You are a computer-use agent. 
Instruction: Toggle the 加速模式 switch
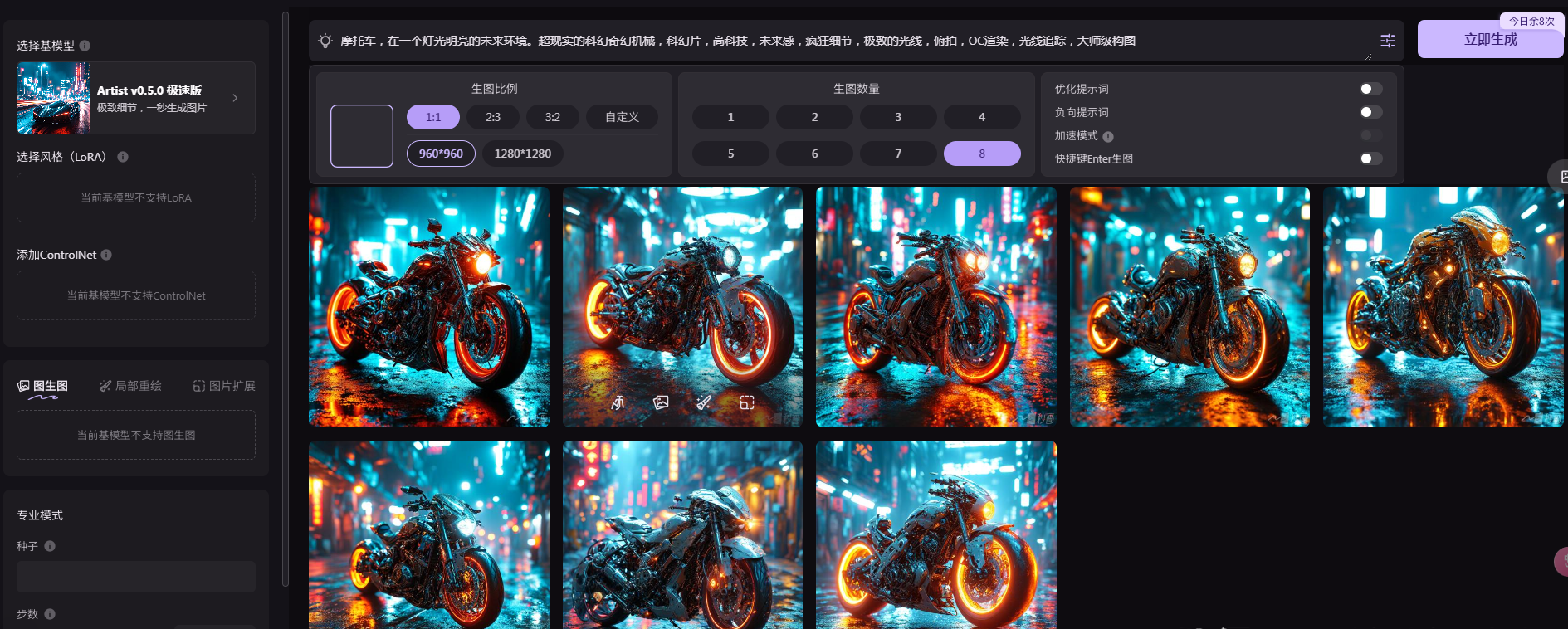1371,135
